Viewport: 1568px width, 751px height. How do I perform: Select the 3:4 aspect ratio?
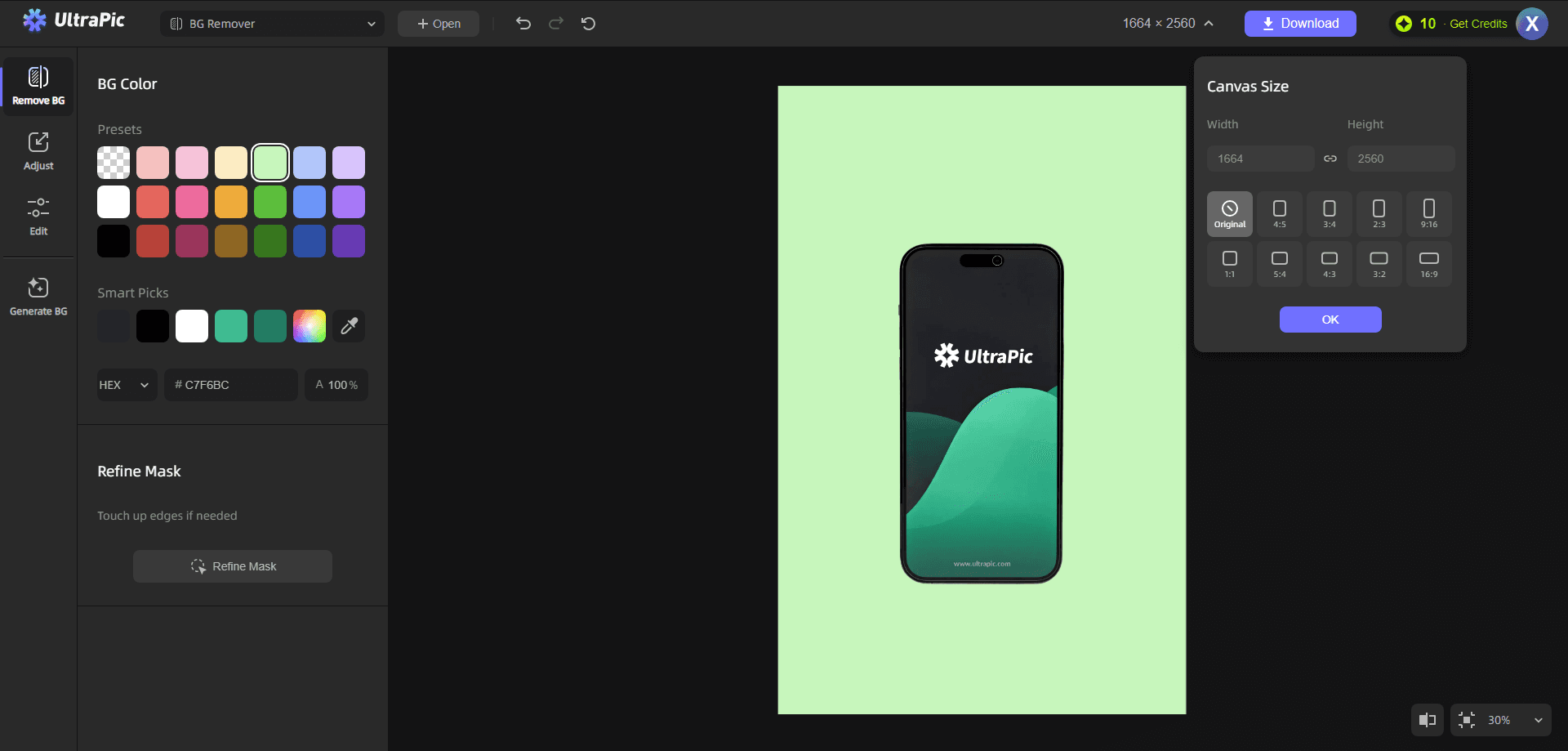pos(1330,214)
